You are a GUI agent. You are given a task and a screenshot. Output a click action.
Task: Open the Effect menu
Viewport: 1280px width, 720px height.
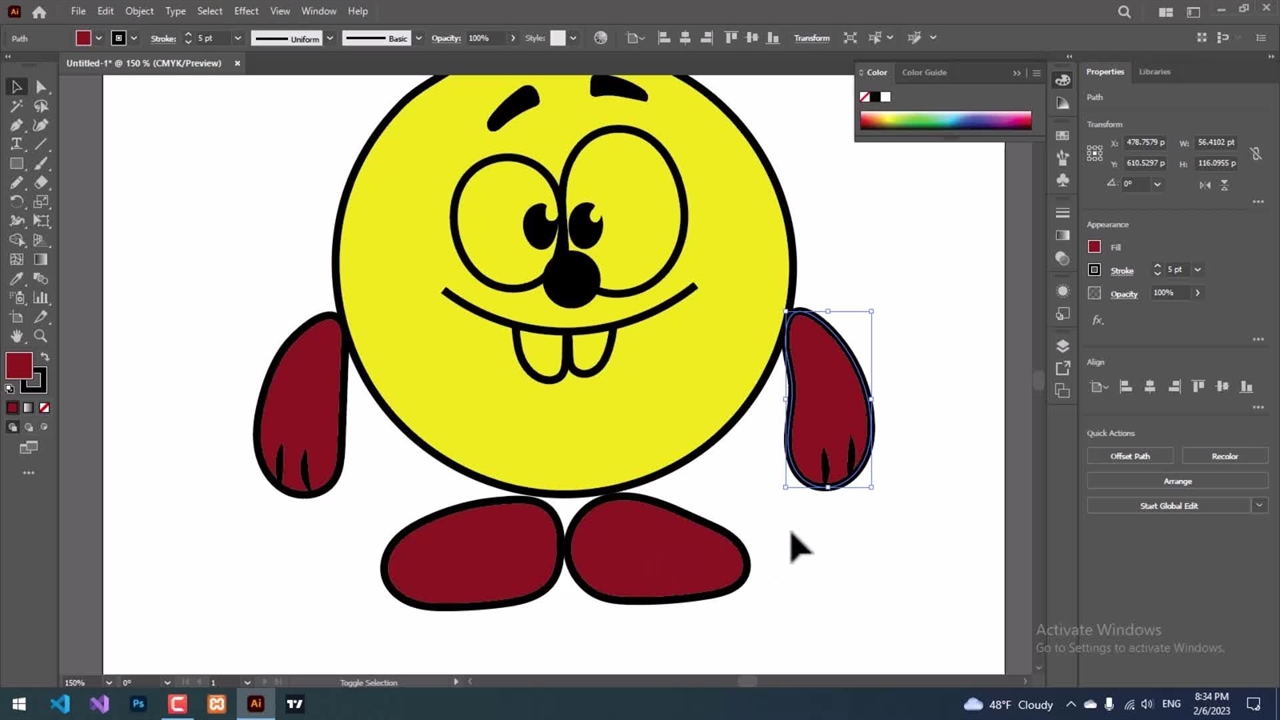click(246, 11)
